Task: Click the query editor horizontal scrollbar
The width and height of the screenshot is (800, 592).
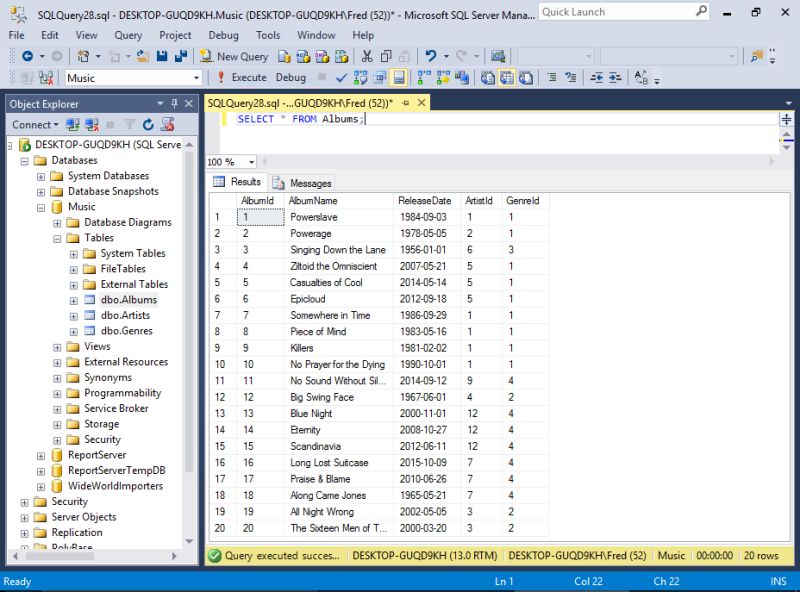Action: pyautogui.click(x=518, y=162)
